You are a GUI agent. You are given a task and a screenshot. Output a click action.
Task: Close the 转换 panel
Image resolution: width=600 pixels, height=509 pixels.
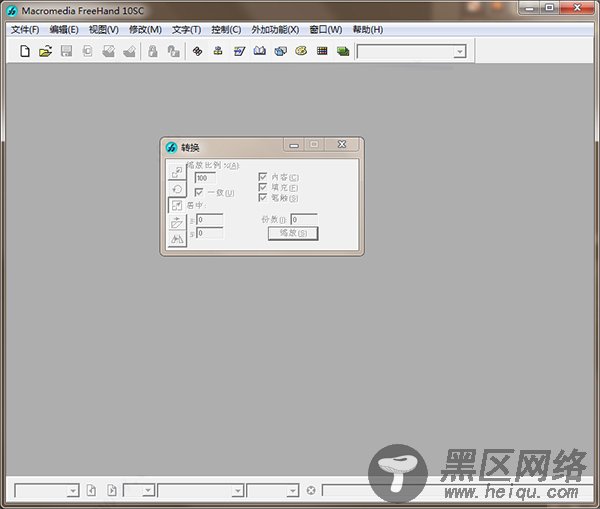pos(342,144)
